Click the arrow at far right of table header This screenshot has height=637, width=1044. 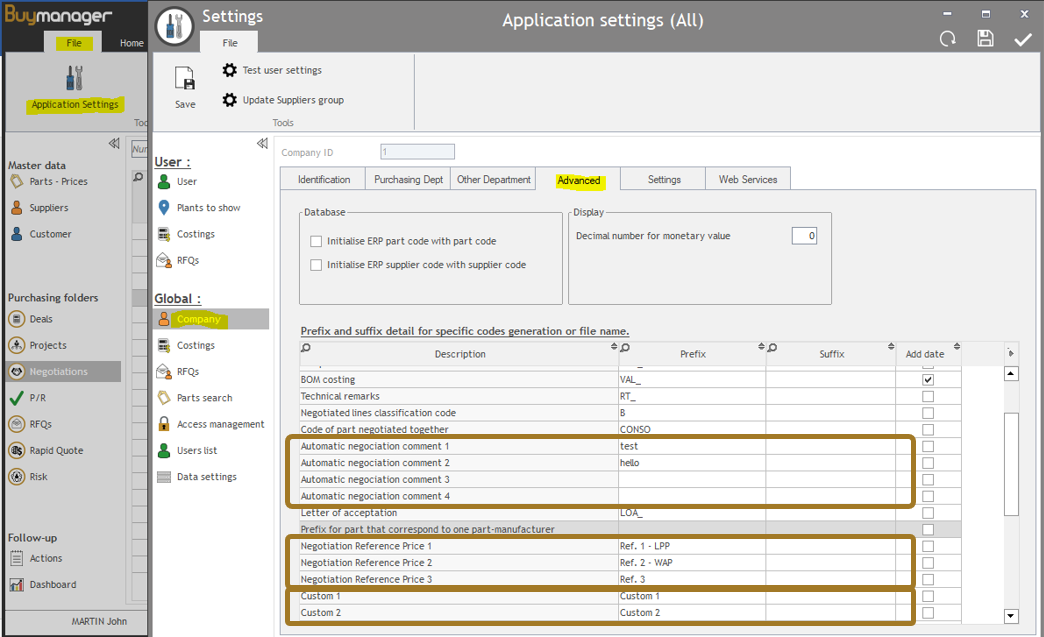click(x=1010, y=353)
